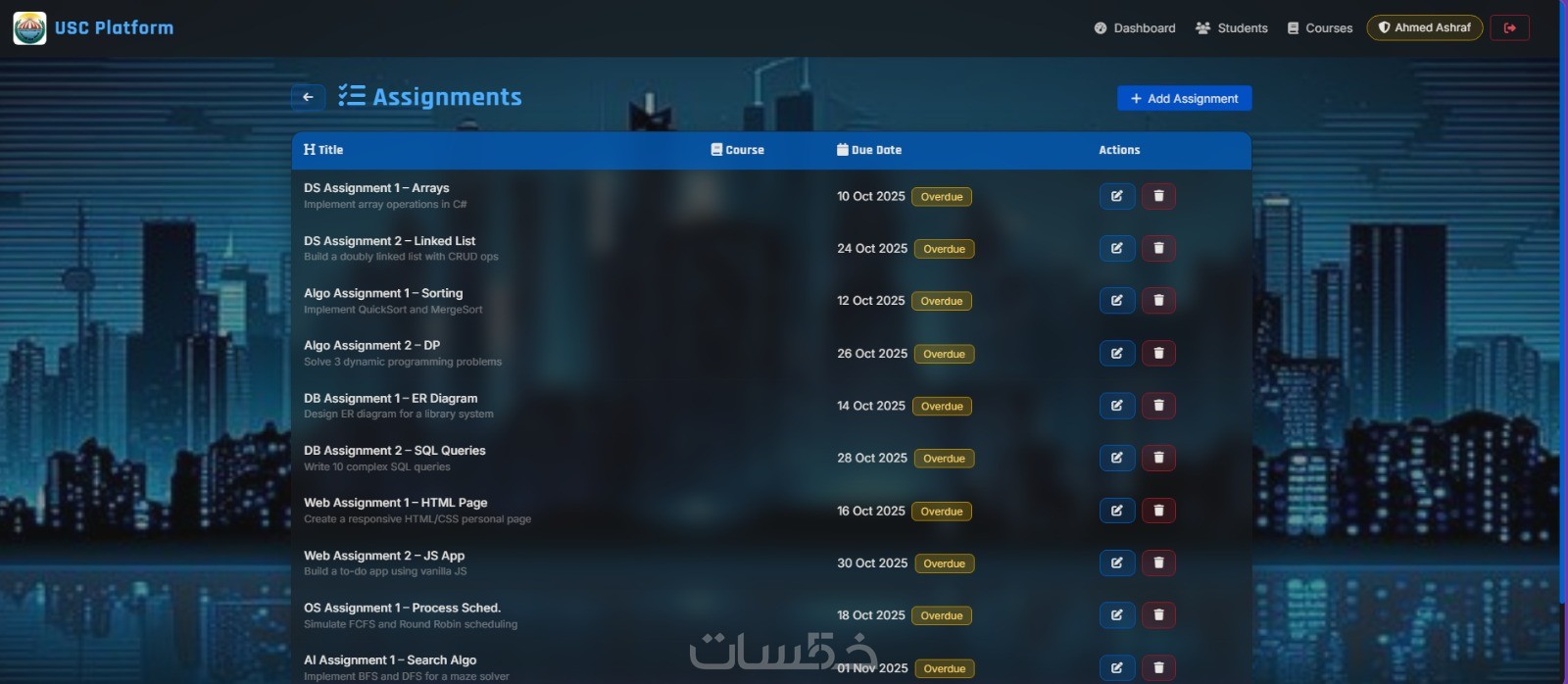
Task: Edit Web Assignment 1 – HTML Page
Action: point(1117,511)
